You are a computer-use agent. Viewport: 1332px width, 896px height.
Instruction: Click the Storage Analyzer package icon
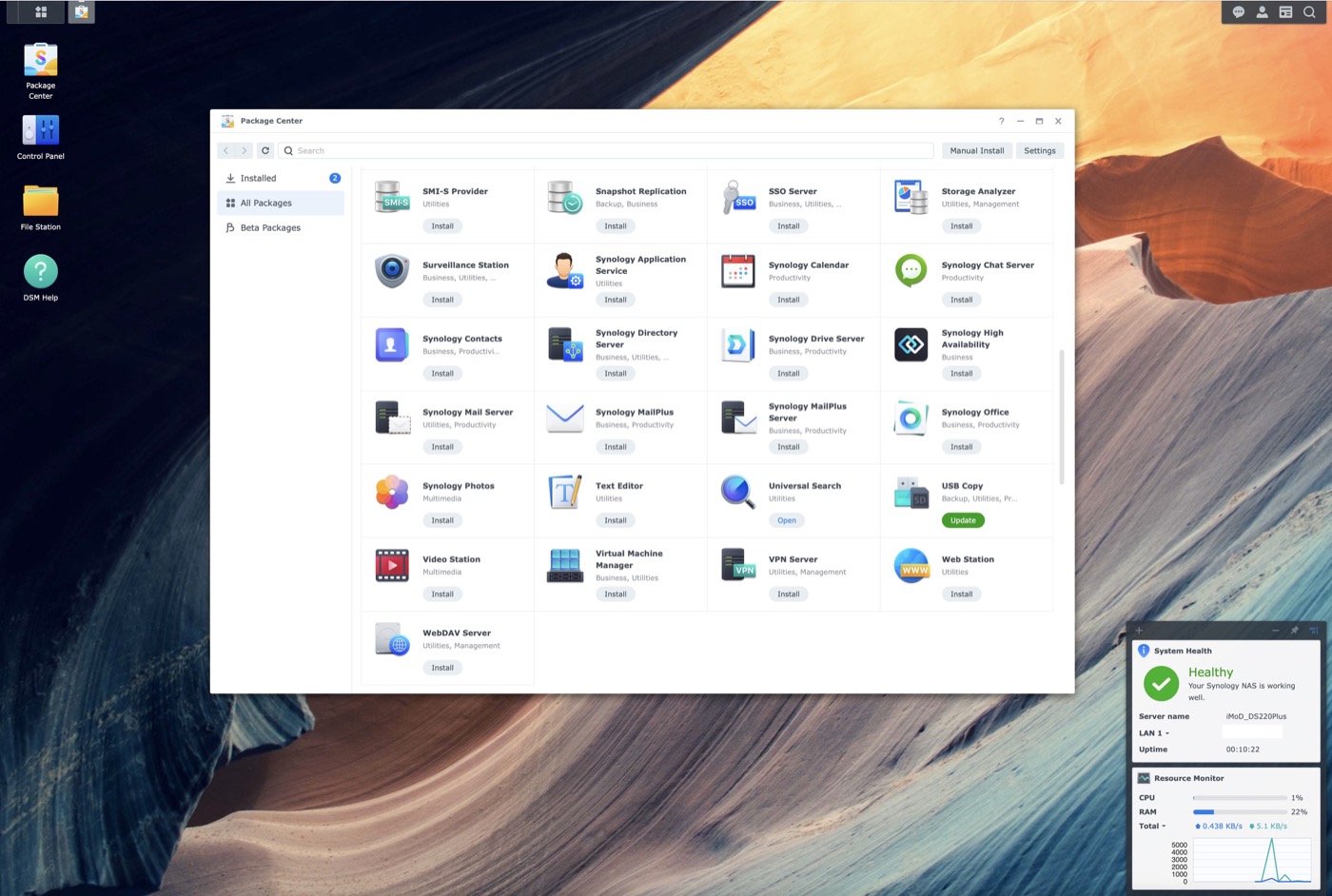[911, 197]
